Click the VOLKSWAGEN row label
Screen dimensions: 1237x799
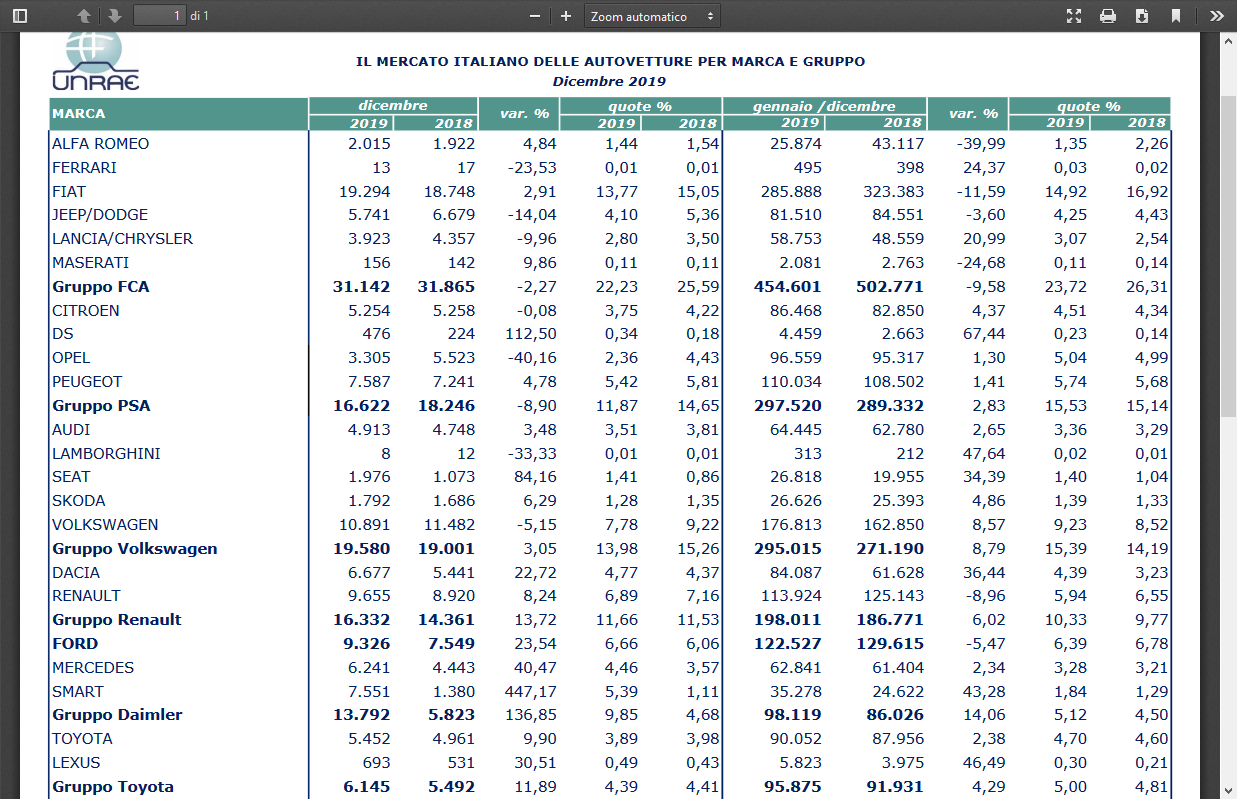105,525
